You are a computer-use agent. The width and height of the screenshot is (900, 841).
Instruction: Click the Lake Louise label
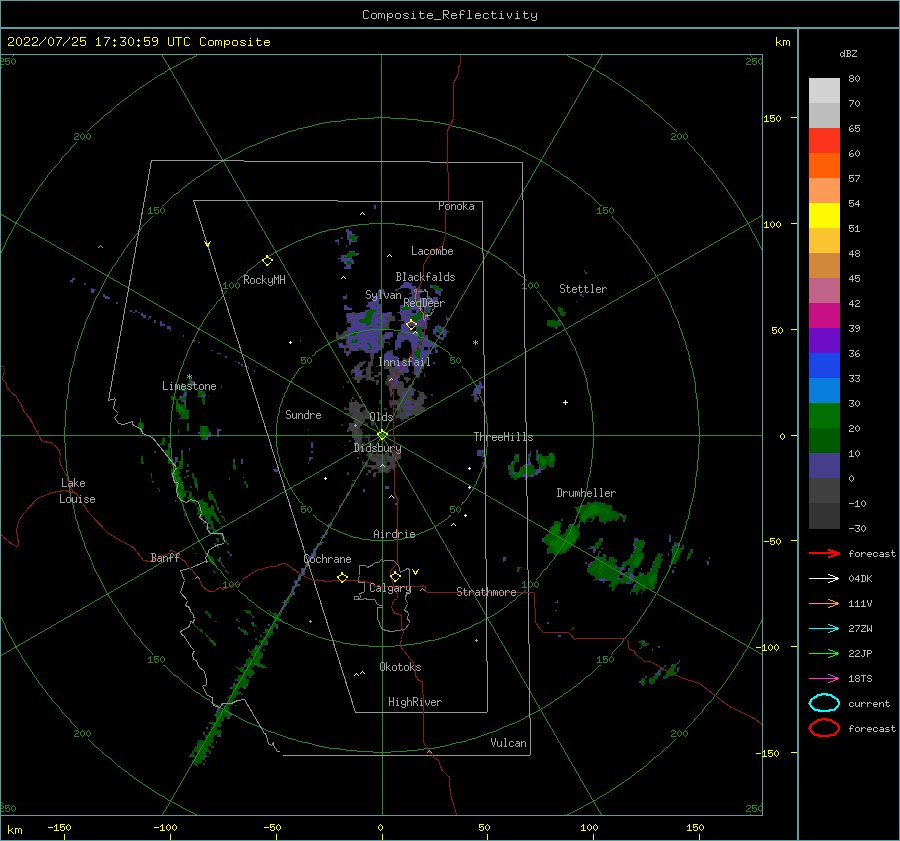[x=77, y=491]
